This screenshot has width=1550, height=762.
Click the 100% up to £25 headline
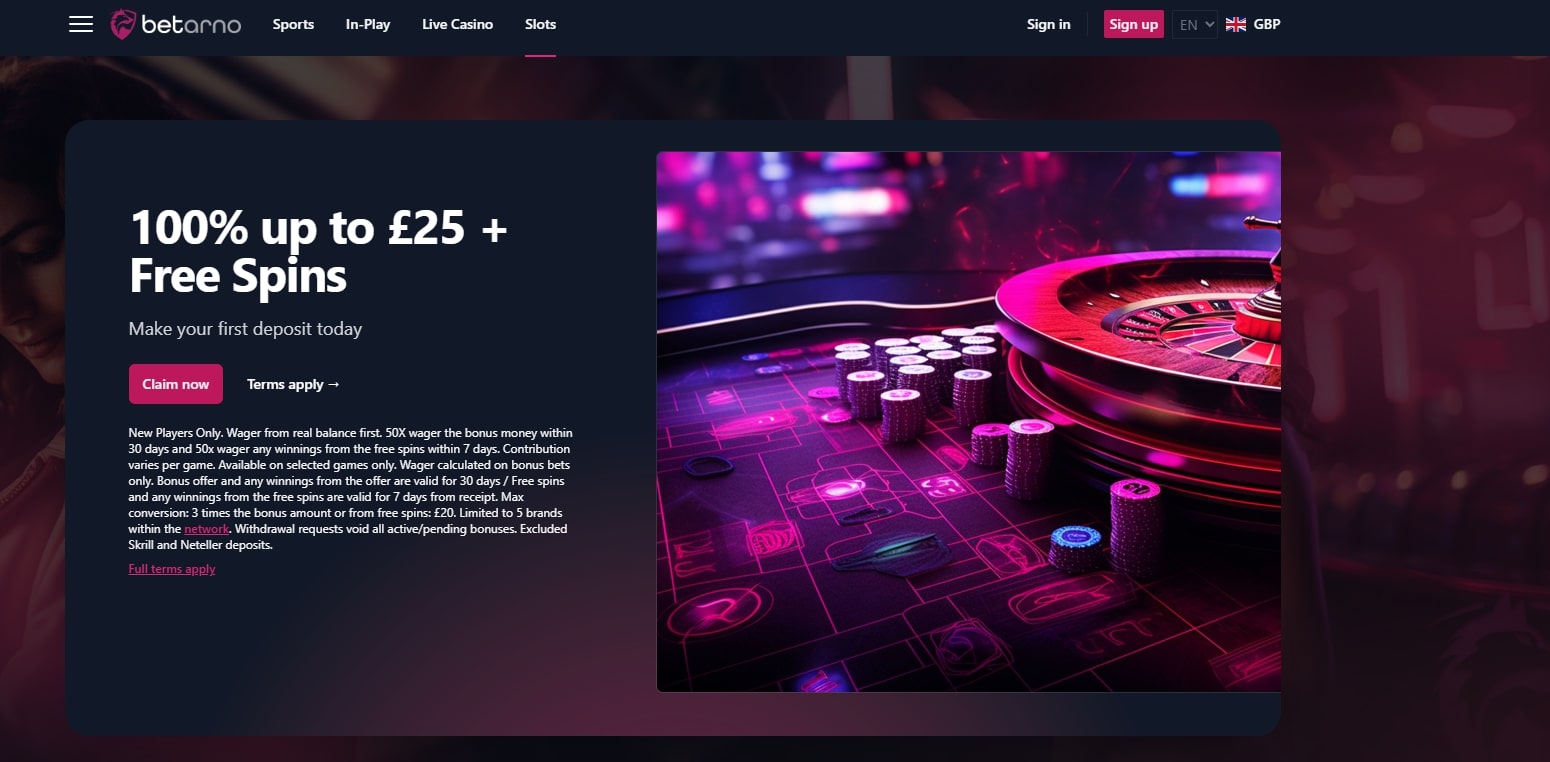pyautogui.click(x=319, y=251)
